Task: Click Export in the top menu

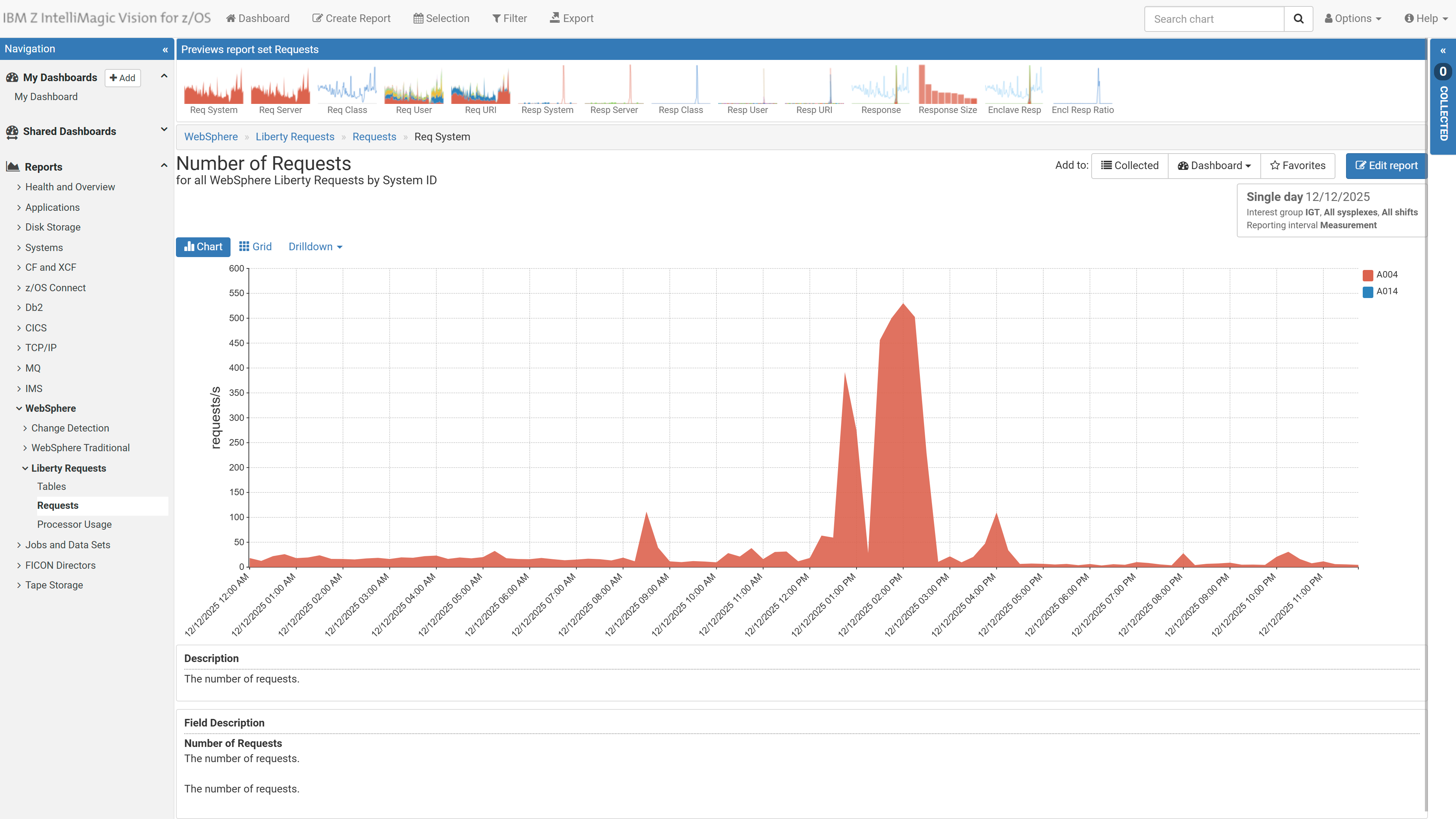Action: pos(571,19)
